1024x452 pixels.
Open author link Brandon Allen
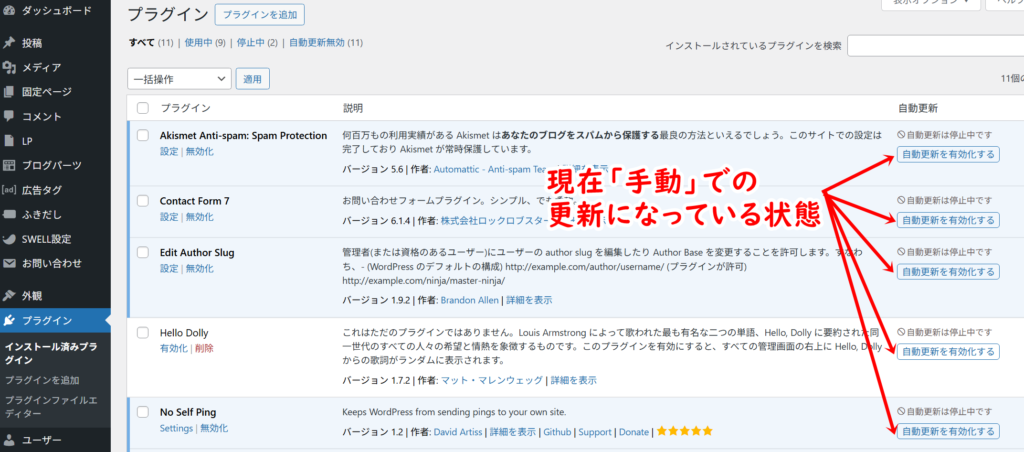point(470,300)
